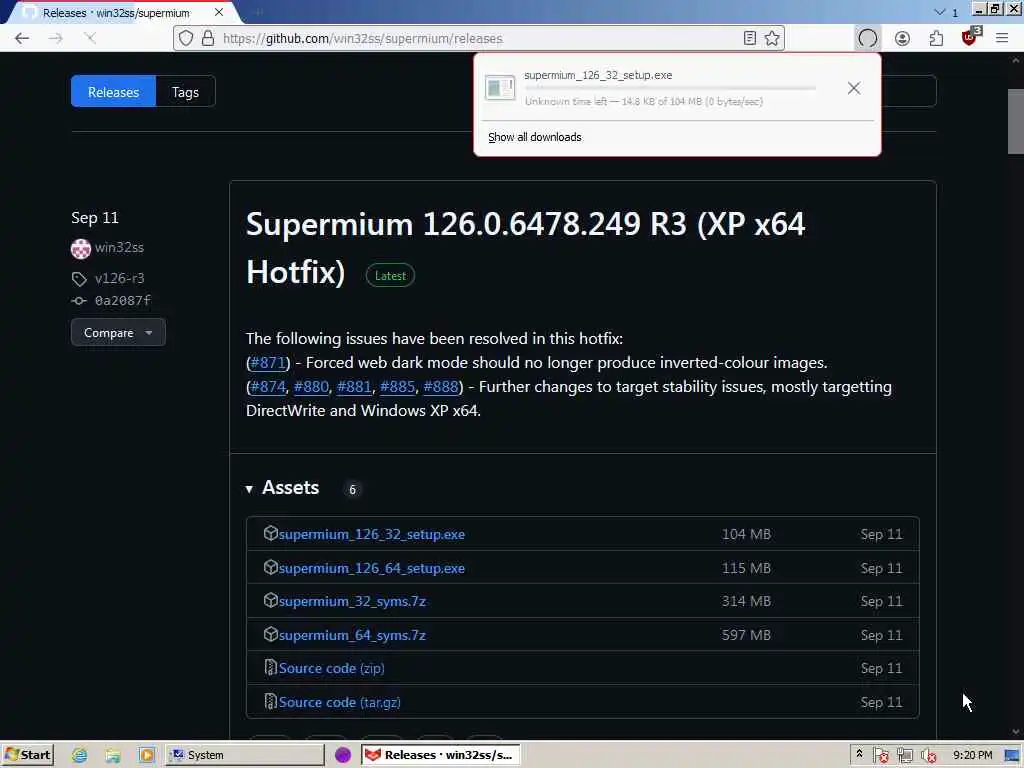Click the URL address bar
Image resolution: width=1024 pixels, height=768 pixels.
(480, 39)
